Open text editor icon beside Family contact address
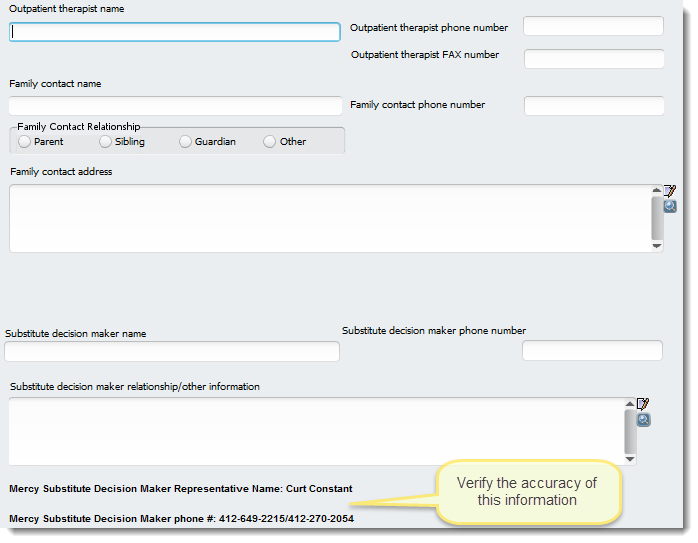Image resolution: width=698 pixels, height=543 pixels. 670,191
